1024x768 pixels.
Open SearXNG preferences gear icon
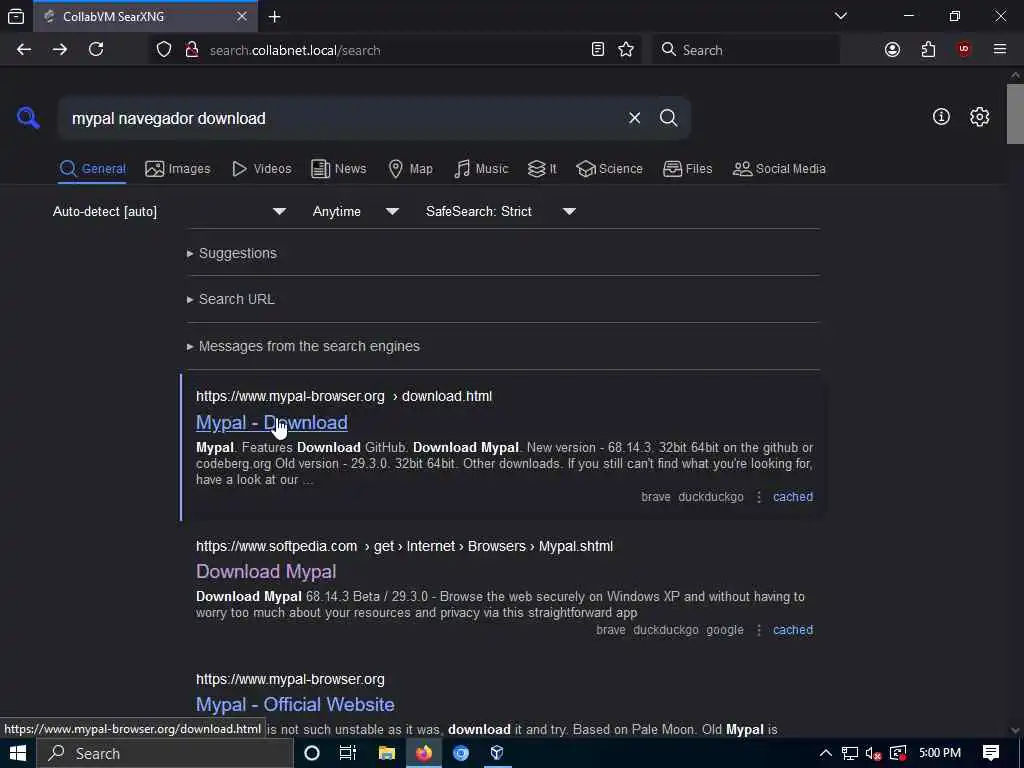click(979, 117)
